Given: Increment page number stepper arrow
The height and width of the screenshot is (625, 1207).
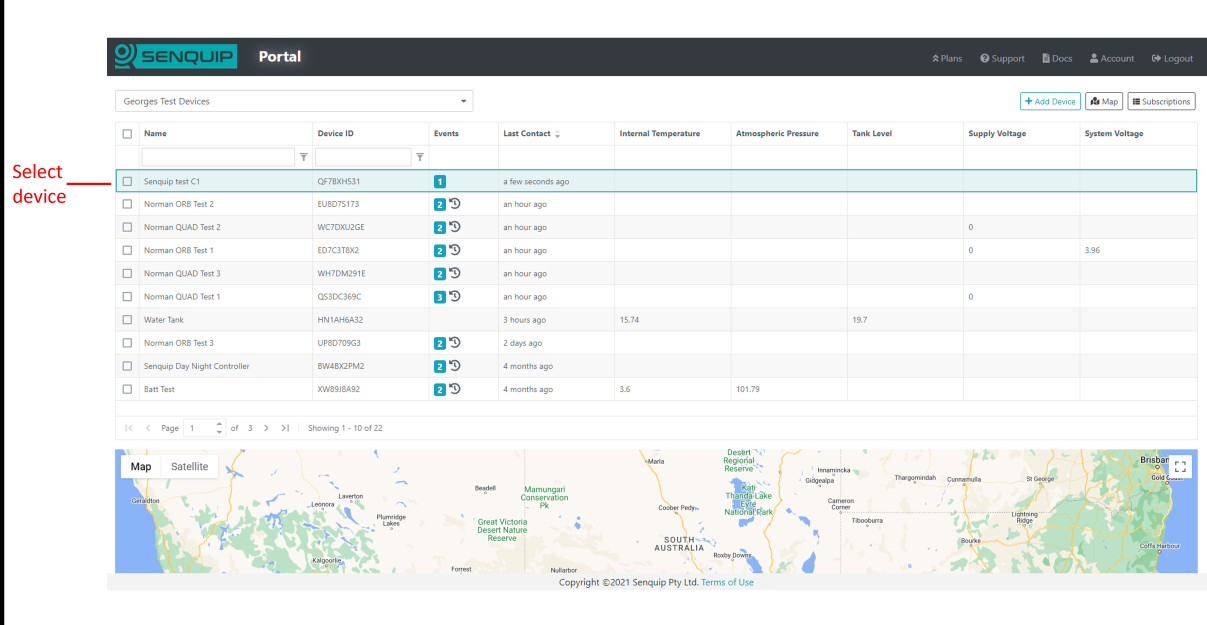Looking at the screenshot, I should click(220, 424).
